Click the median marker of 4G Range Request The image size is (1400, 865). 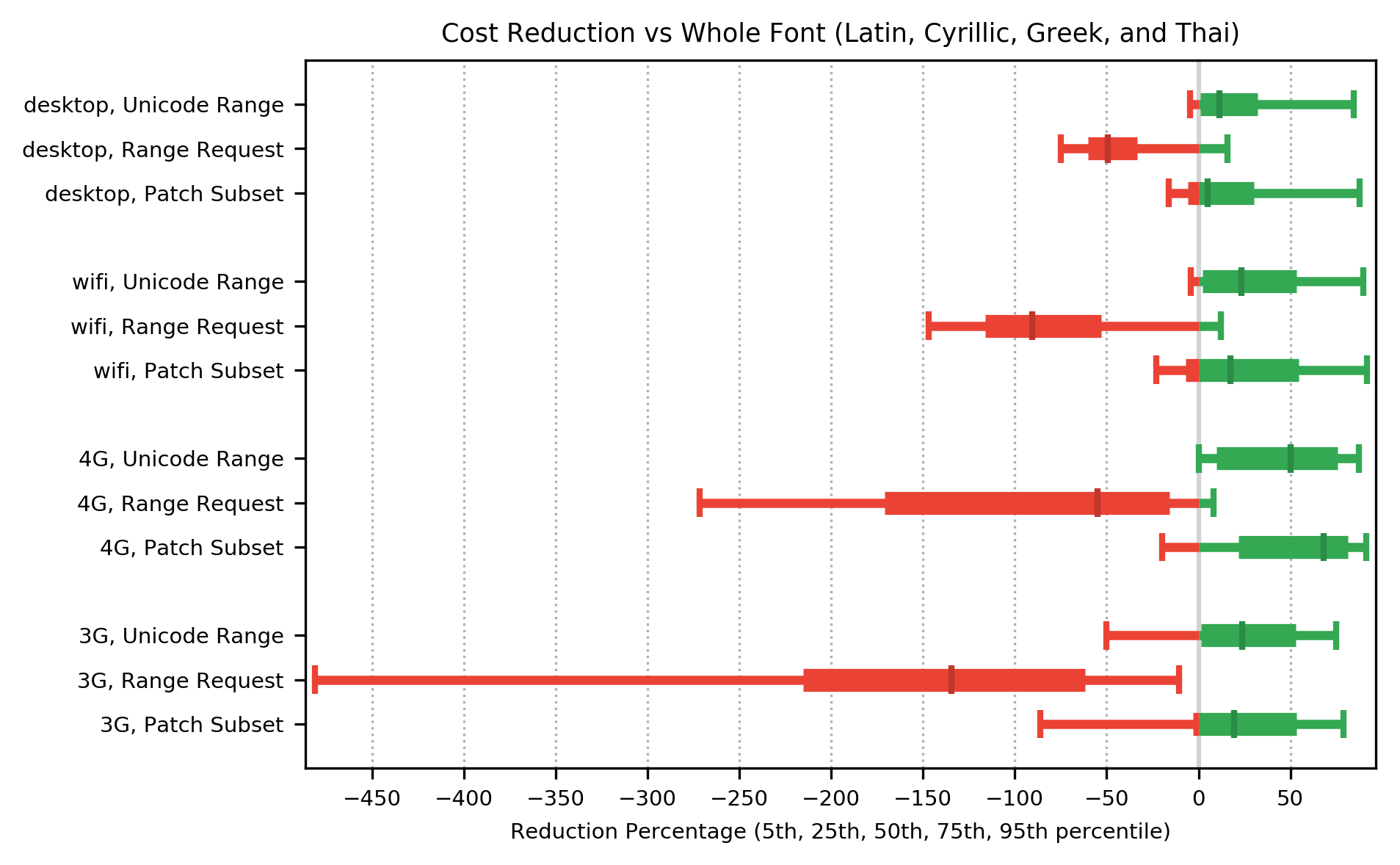(1097, 503)
